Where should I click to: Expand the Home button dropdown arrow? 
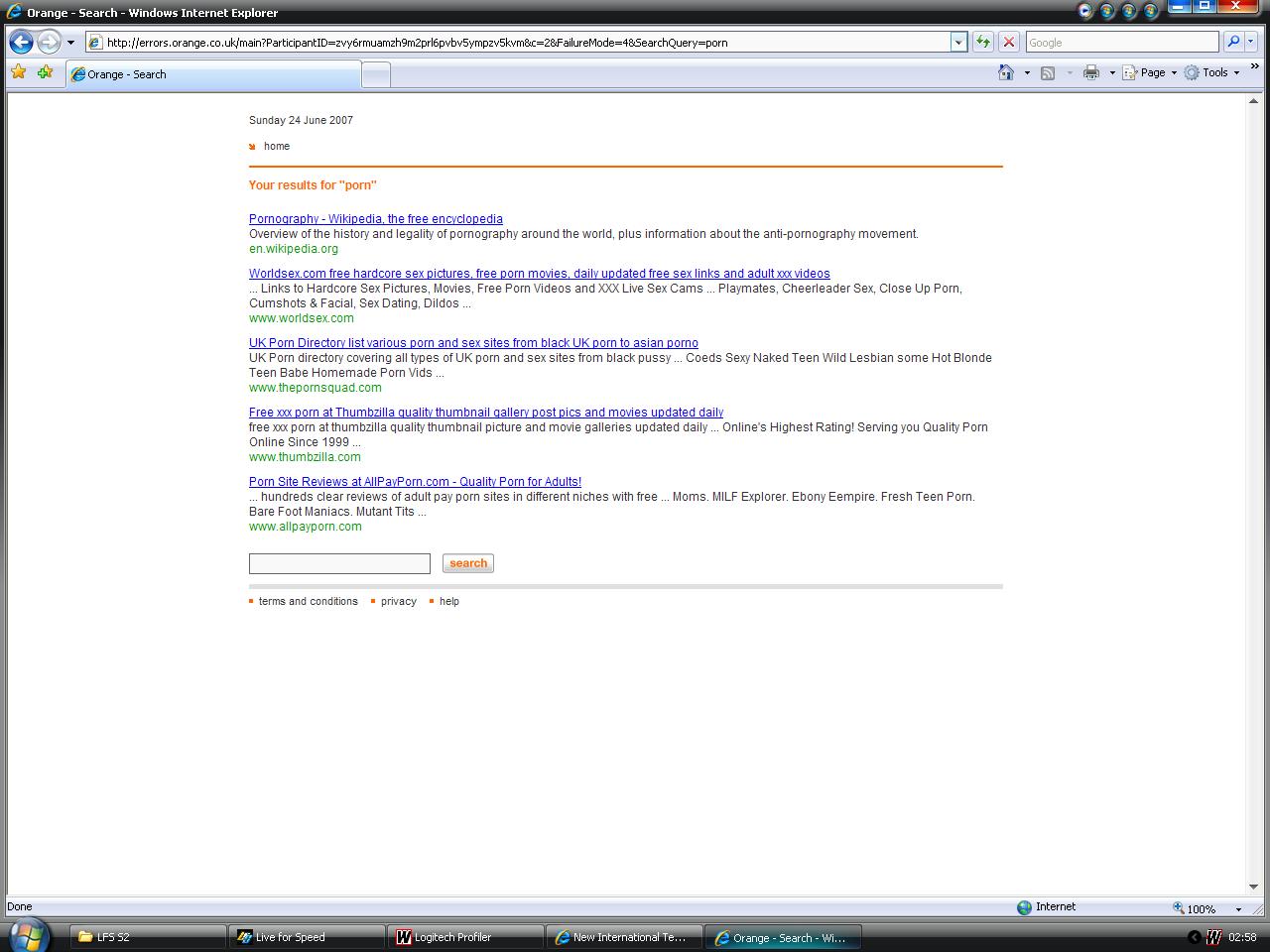tap(1027, 72)
